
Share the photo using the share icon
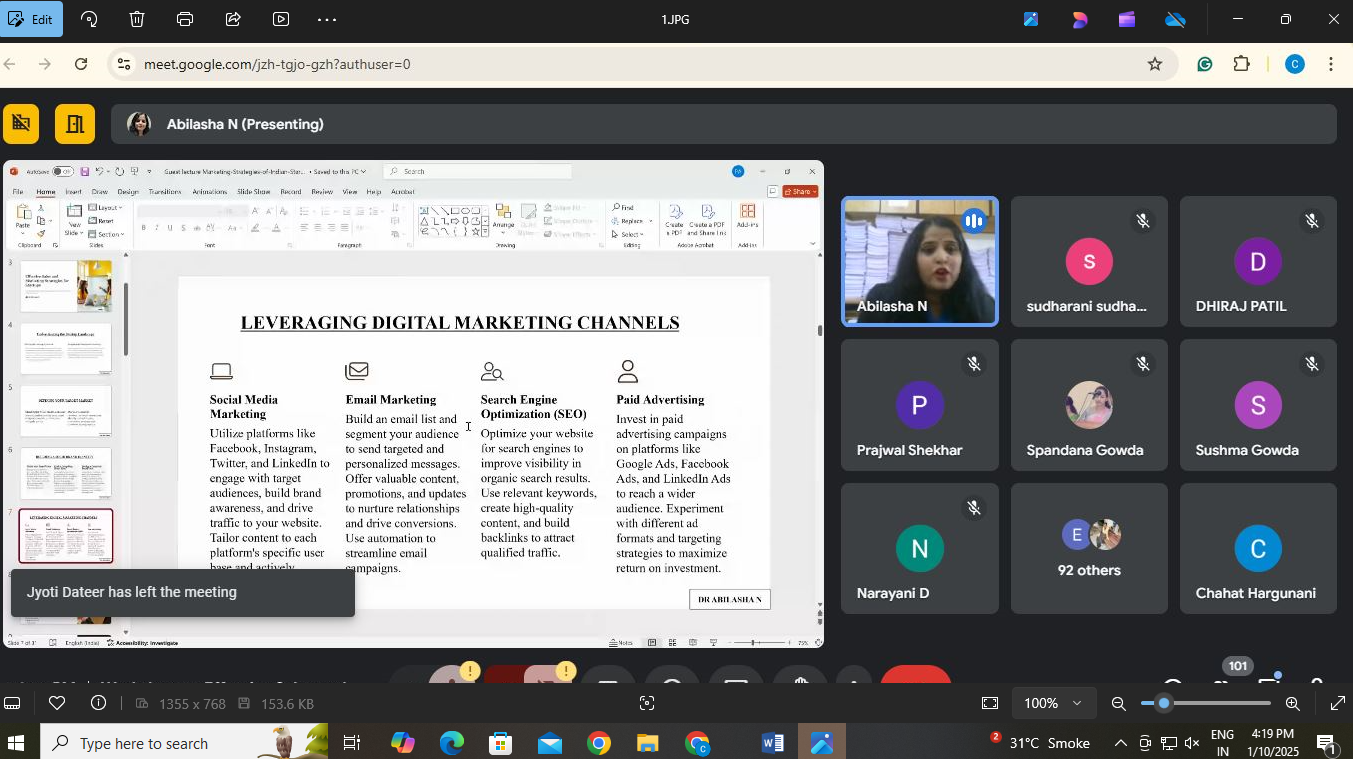pyautogui.click(x=233, y=19)
